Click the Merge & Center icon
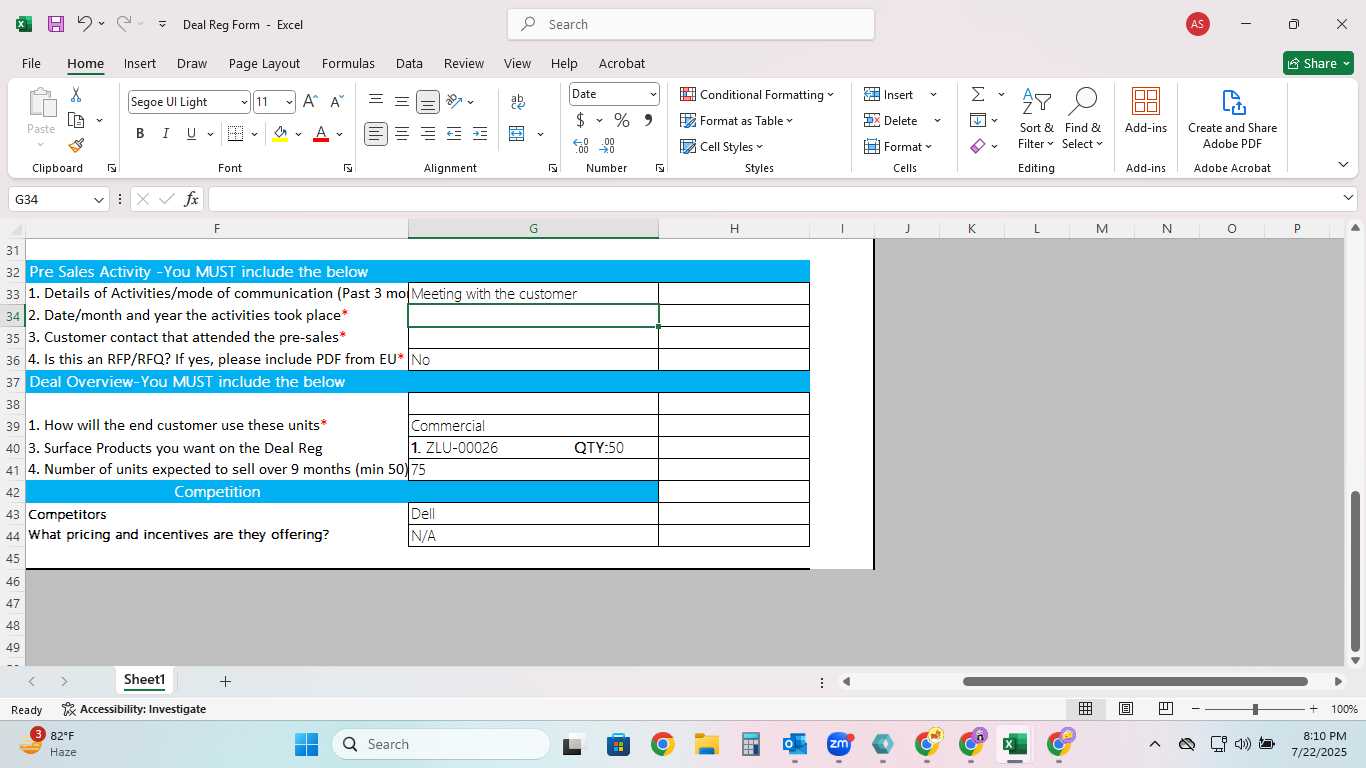Viewport: 1366px width, 768px height. pos(517,134)
